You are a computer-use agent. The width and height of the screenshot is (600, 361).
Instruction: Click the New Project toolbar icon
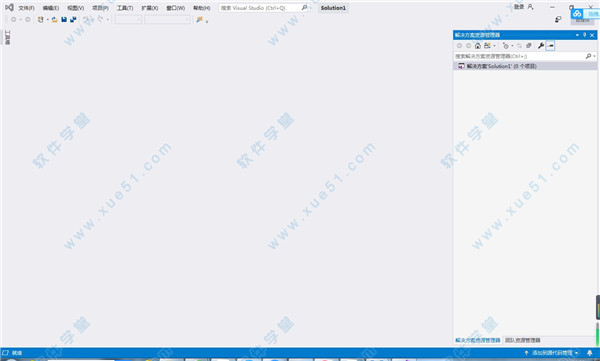tap(41, 19)
